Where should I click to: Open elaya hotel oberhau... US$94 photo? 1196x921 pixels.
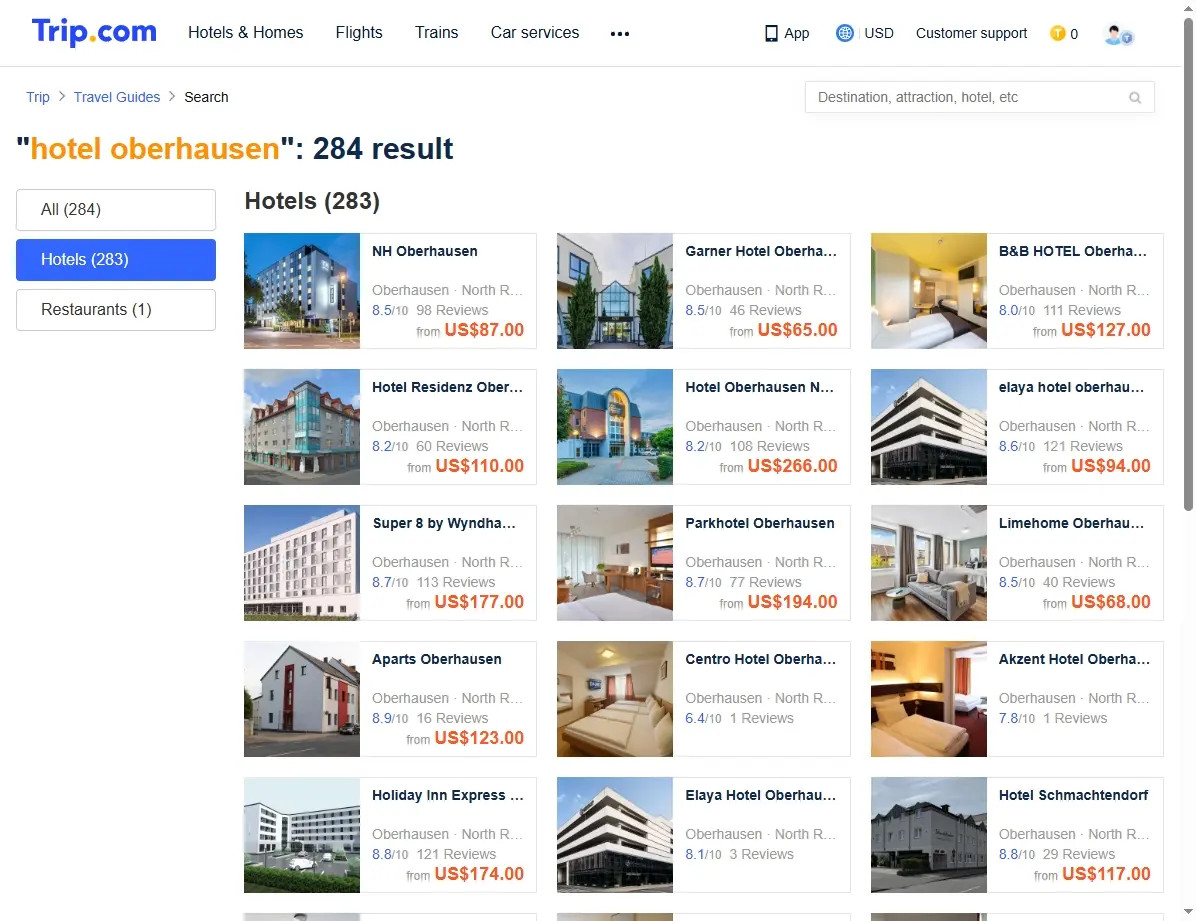928,427
